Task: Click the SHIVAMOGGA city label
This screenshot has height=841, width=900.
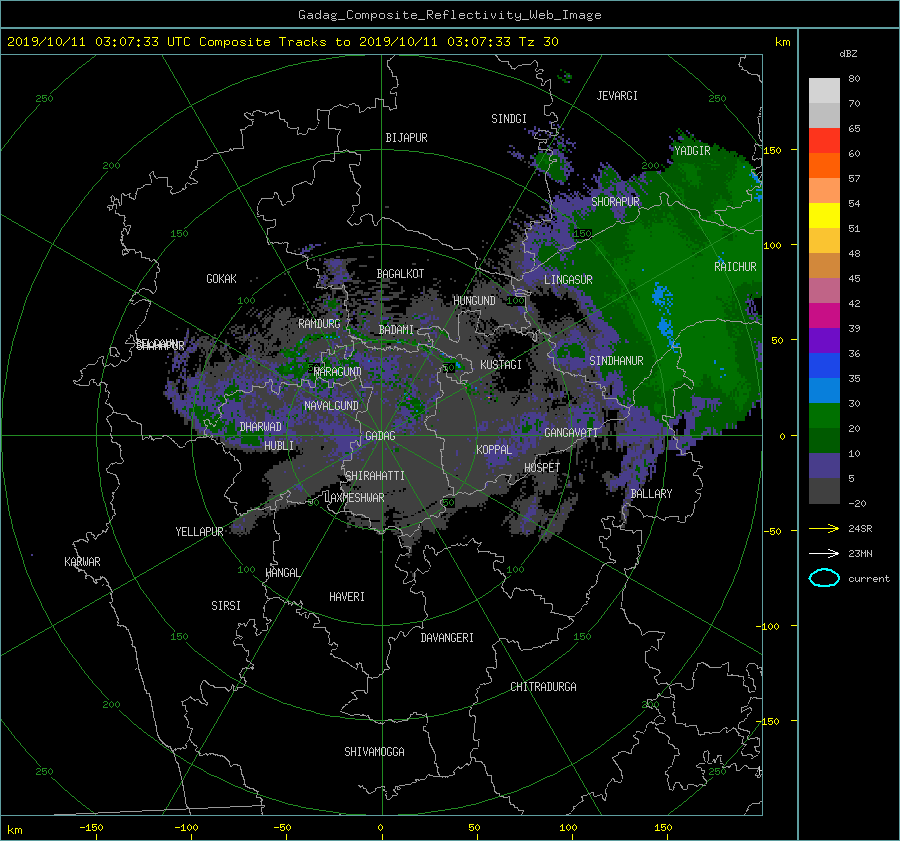Action: pyautogui.click(x=374, y=752)
